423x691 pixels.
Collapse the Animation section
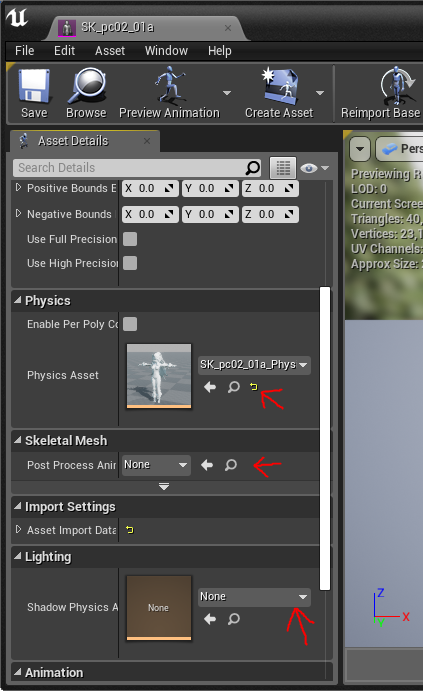point(18,672)
